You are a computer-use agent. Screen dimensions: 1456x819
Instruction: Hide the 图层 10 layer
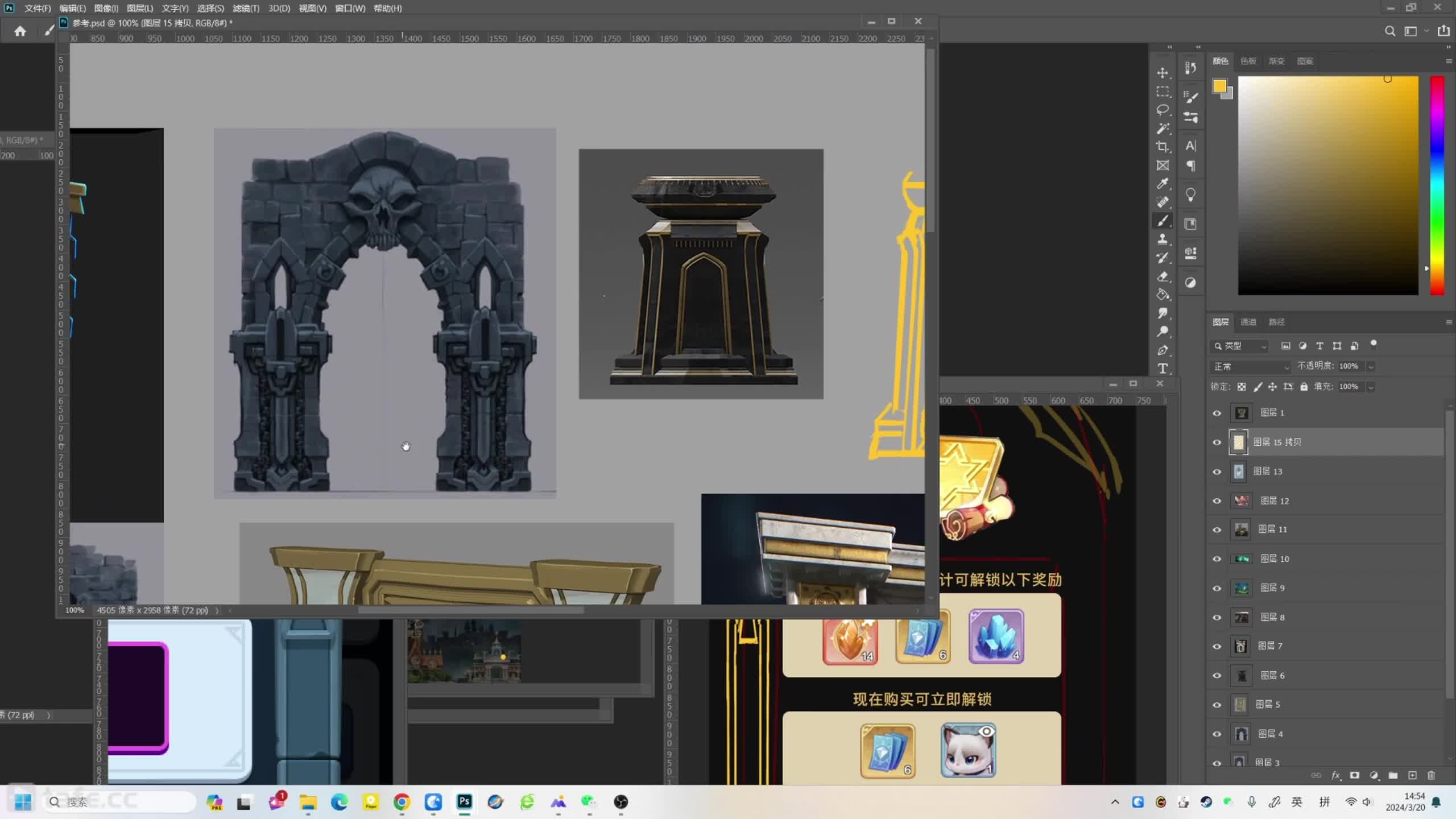coord(1217,559)
